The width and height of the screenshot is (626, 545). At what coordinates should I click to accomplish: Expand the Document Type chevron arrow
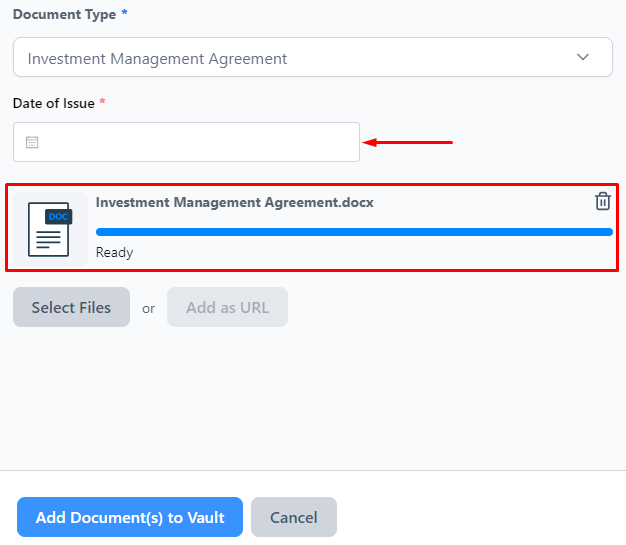[583, 57]
